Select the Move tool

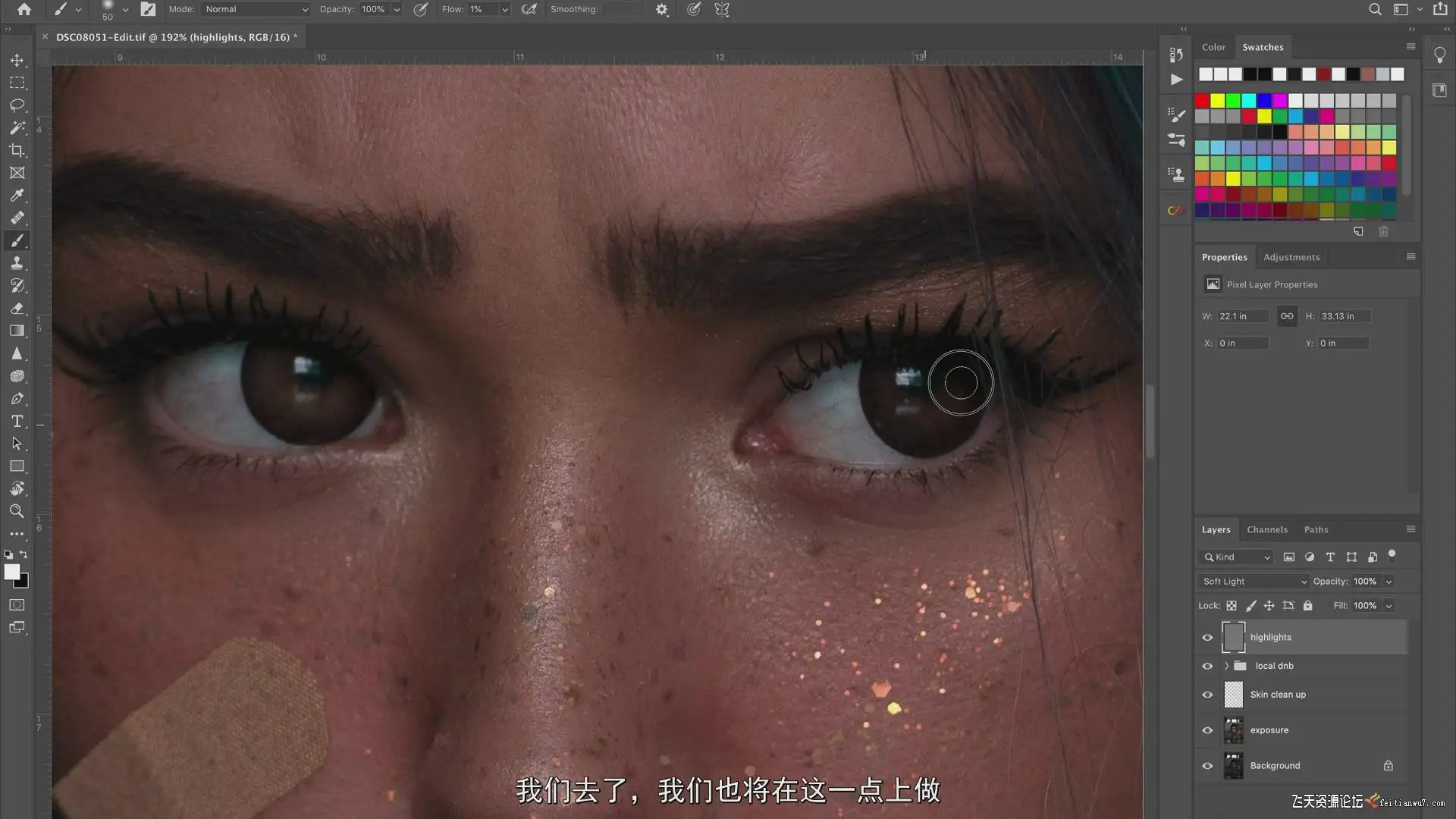[17, 60]
